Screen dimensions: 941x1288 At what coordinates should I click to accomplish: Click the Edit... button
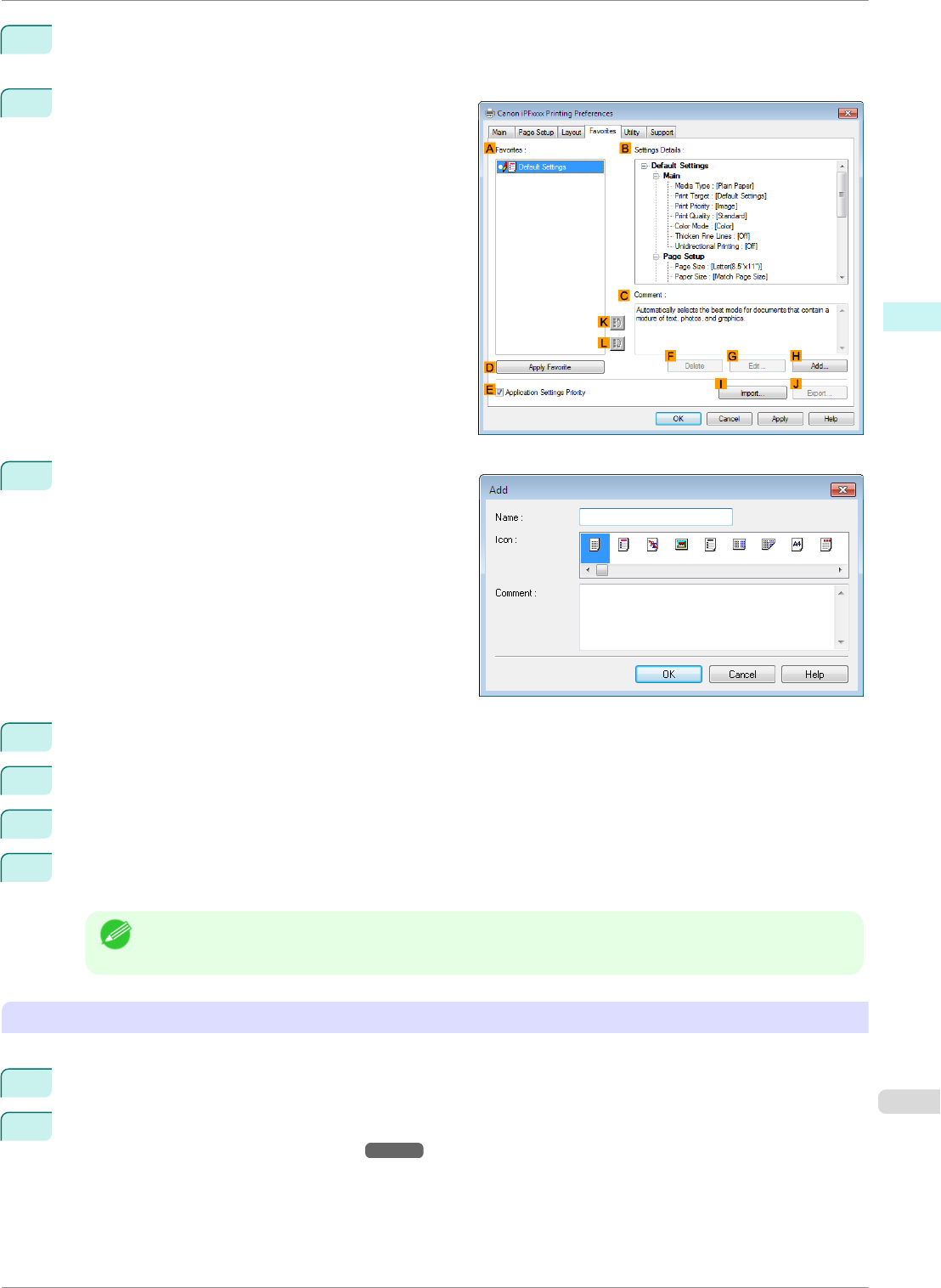pyautogui.click(x=757, y=366)
